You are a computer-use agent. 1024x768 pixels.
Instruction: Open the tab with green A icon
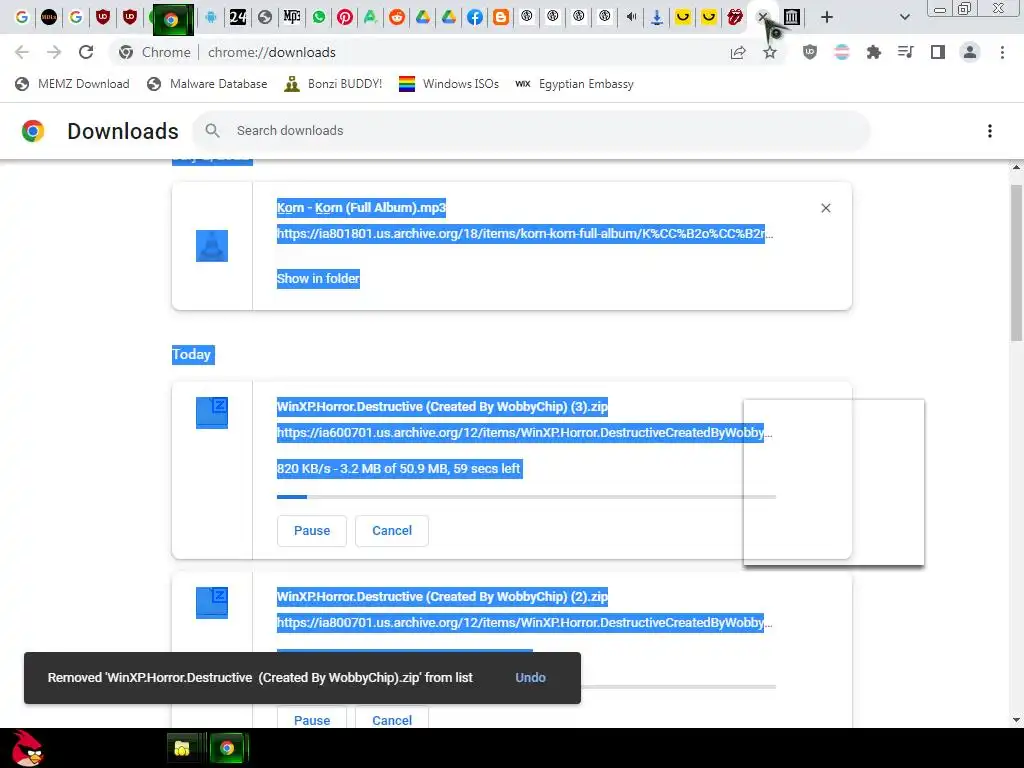(x=370, y=17)
